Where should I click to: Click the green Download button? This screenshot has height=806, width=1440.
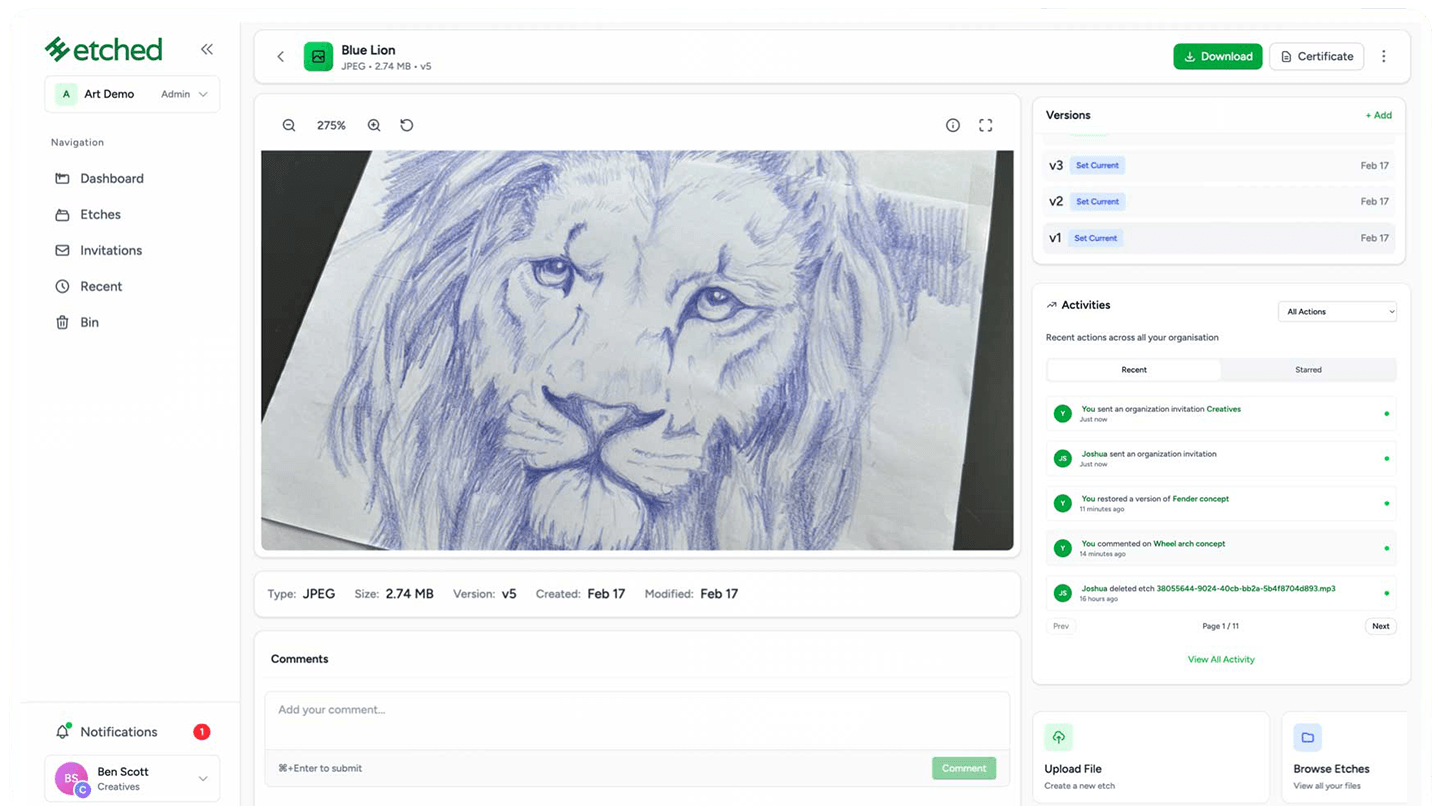coord(1217,57)
